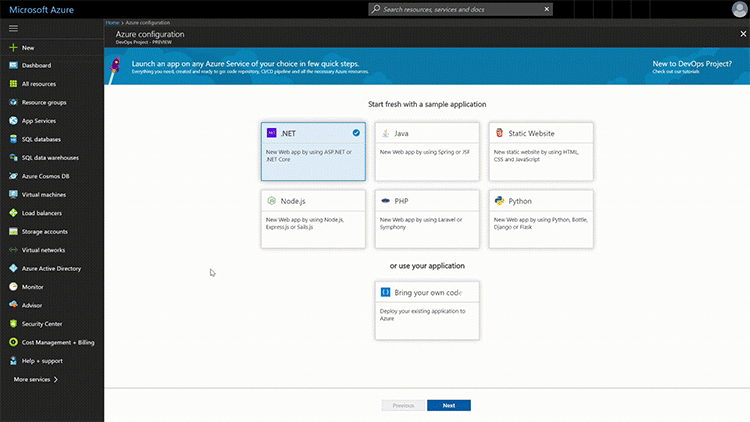Image resolution: width=750 pixels, height=422 pixels.
Task: Click the Advisor icon
Action: tap(13, 305)
